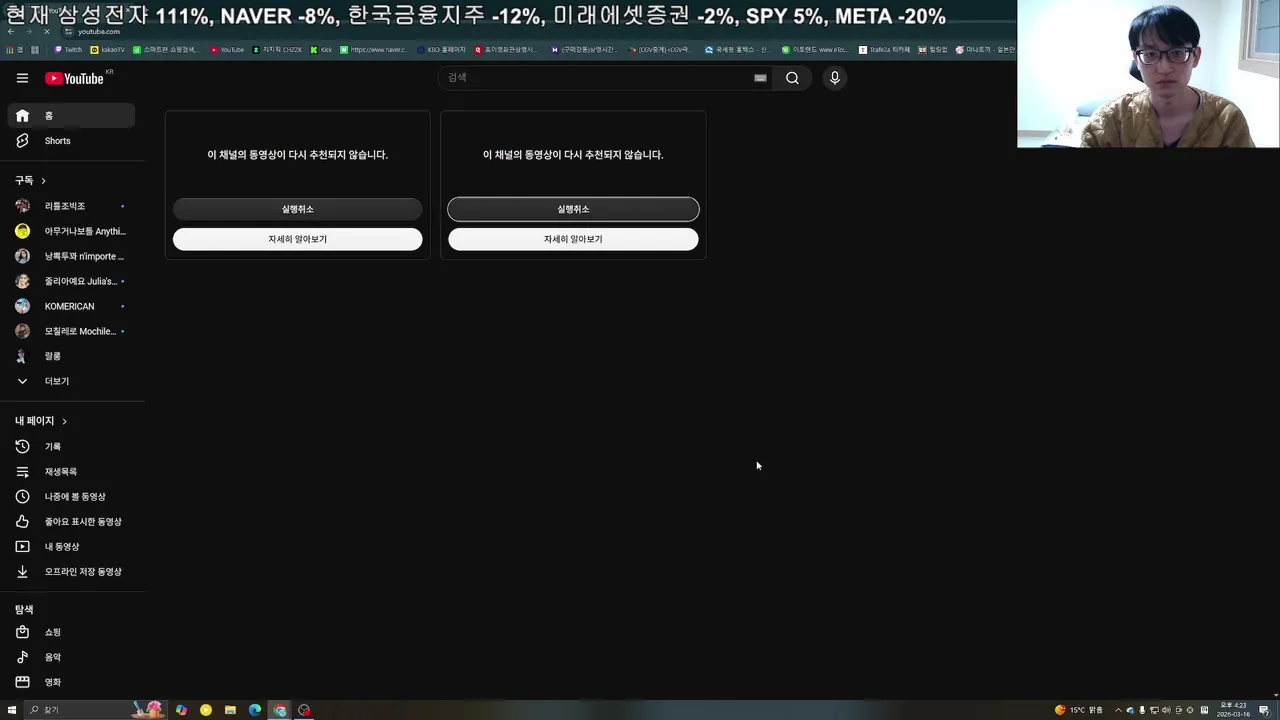Click 실행취소 in the left card
Screen dimensions: 1280x720
pyautogui.click(x=298, y=209)
